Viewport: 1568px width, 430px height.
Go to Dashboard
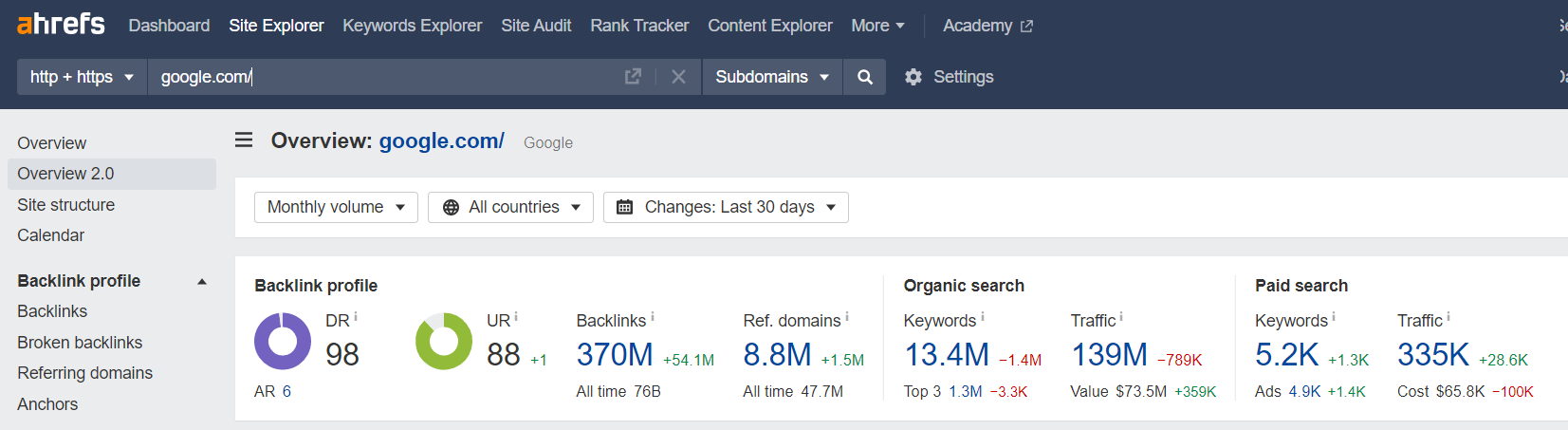pos(169,26)
